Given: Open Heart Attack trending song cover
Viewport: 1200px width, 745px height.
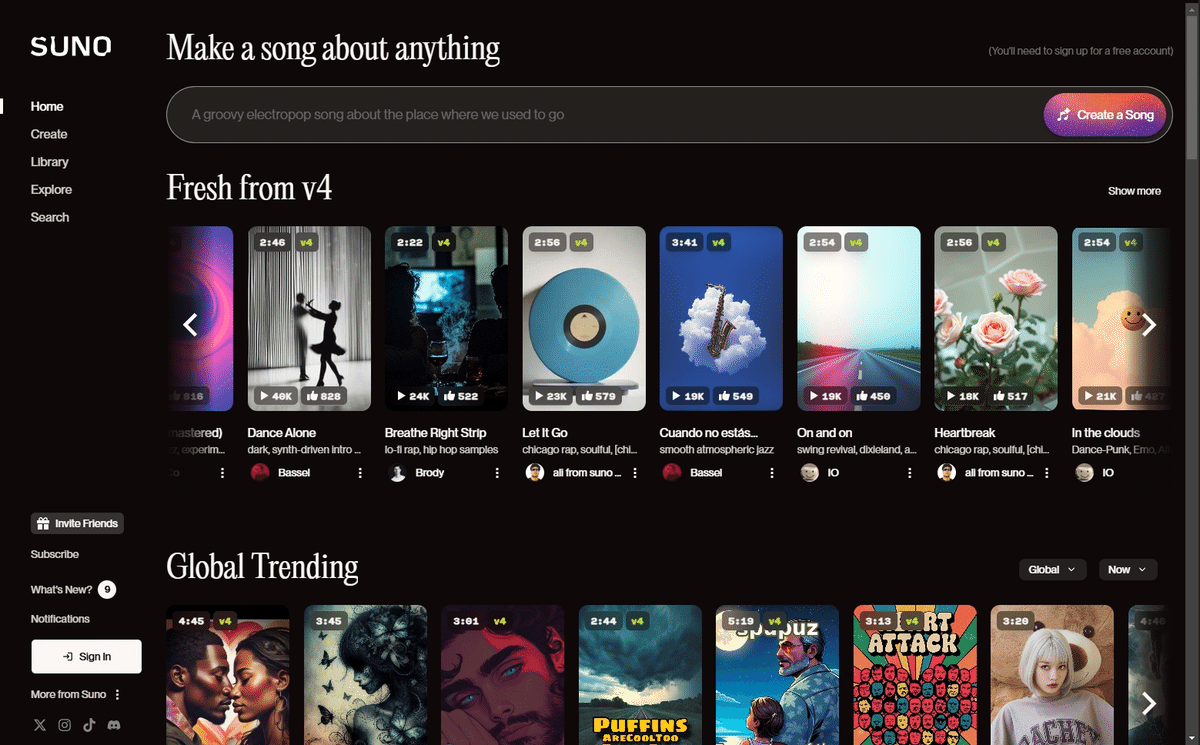Looking at the screenshot, I should pyautogui.click(x=915, y=675).
